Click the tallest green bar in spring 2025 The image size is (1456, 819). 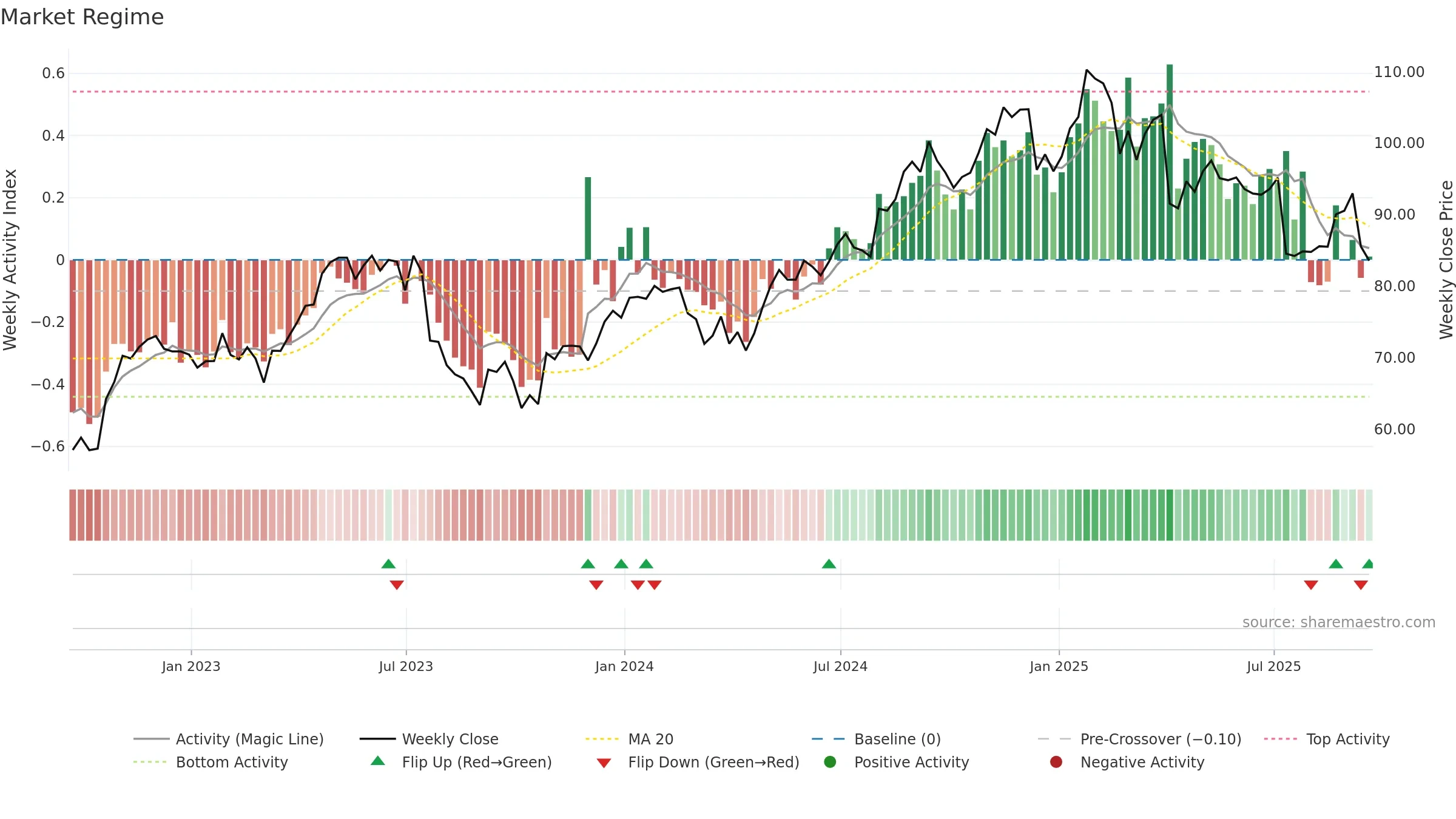point(1170,162)
